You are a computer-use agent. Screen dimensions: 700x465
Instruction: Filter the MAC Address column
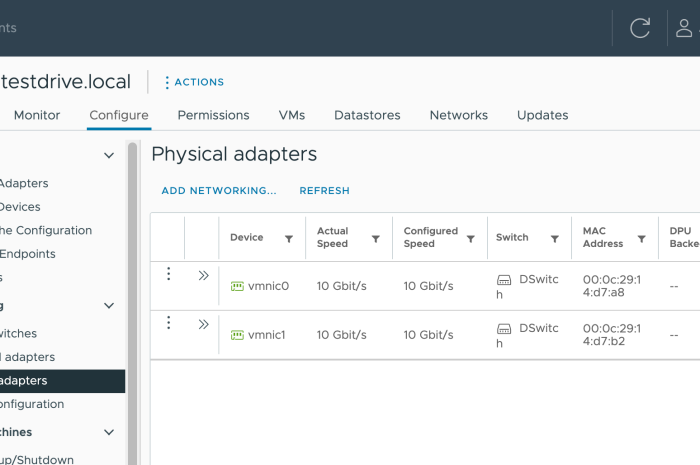641,239
